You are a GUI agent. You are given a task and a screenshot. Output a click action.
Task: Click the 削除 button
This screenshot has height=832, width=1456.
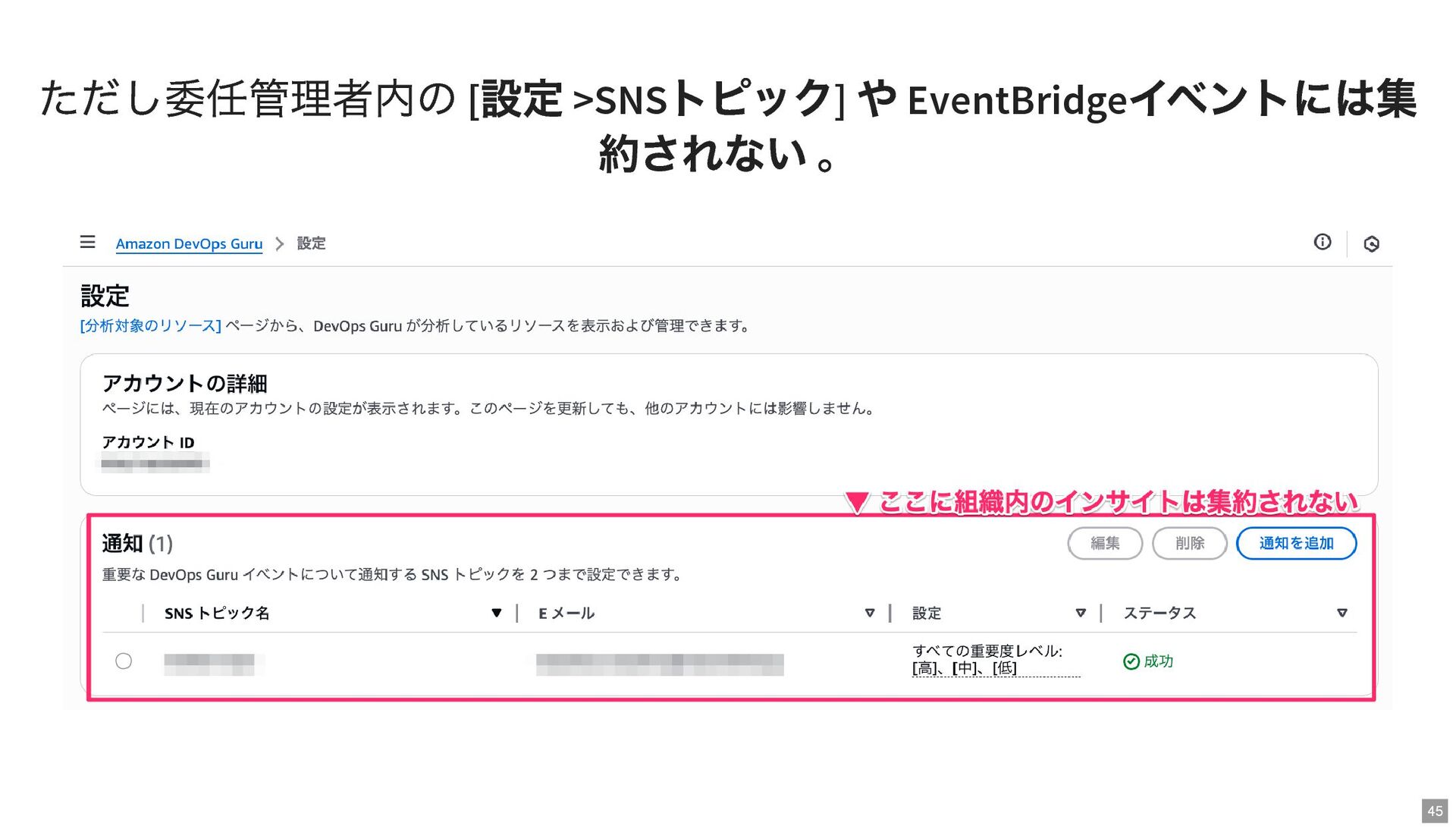point(1189,543)
